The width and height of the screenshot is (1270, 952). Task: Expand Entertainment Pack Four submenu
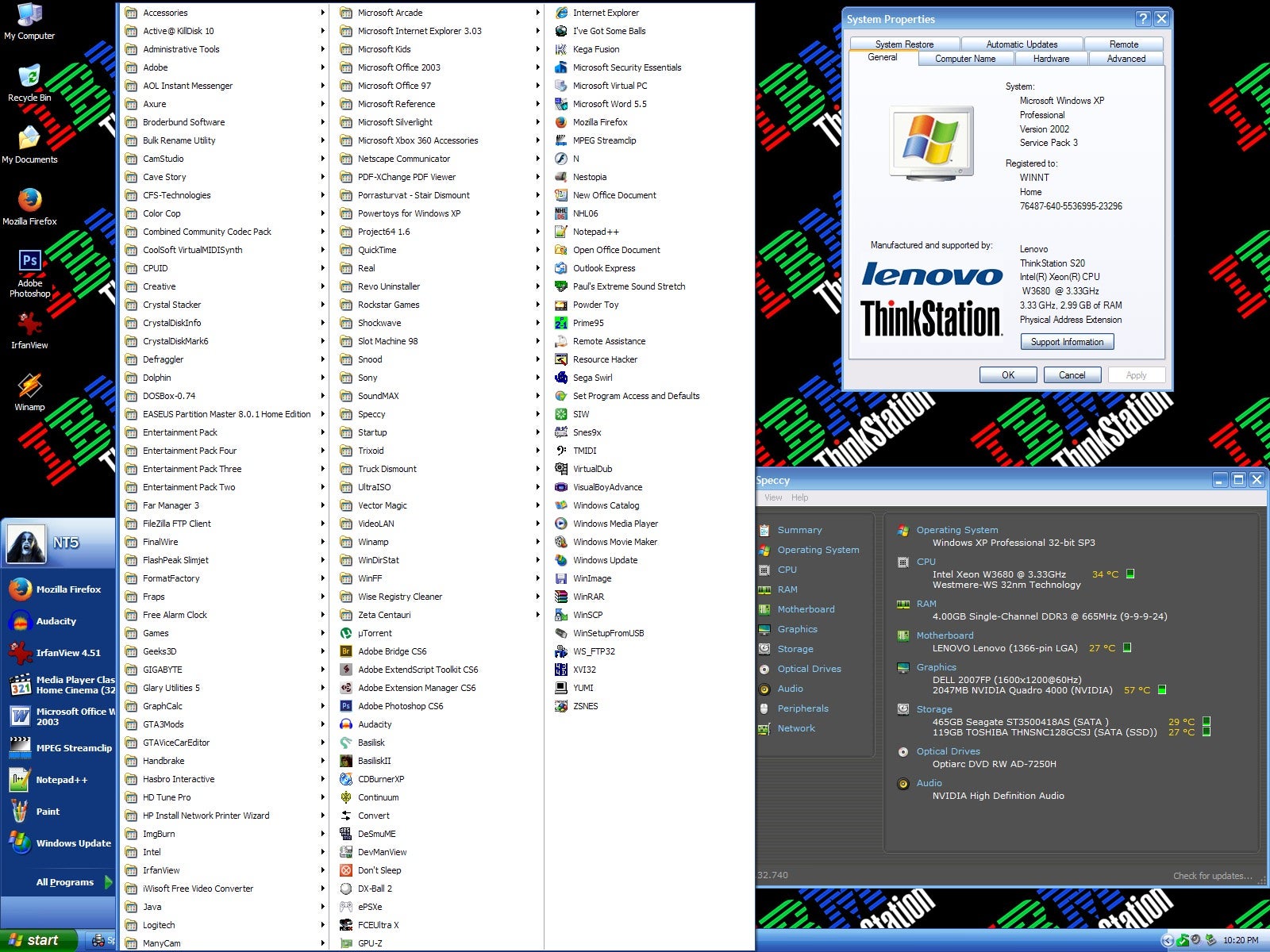pos(225,451)
